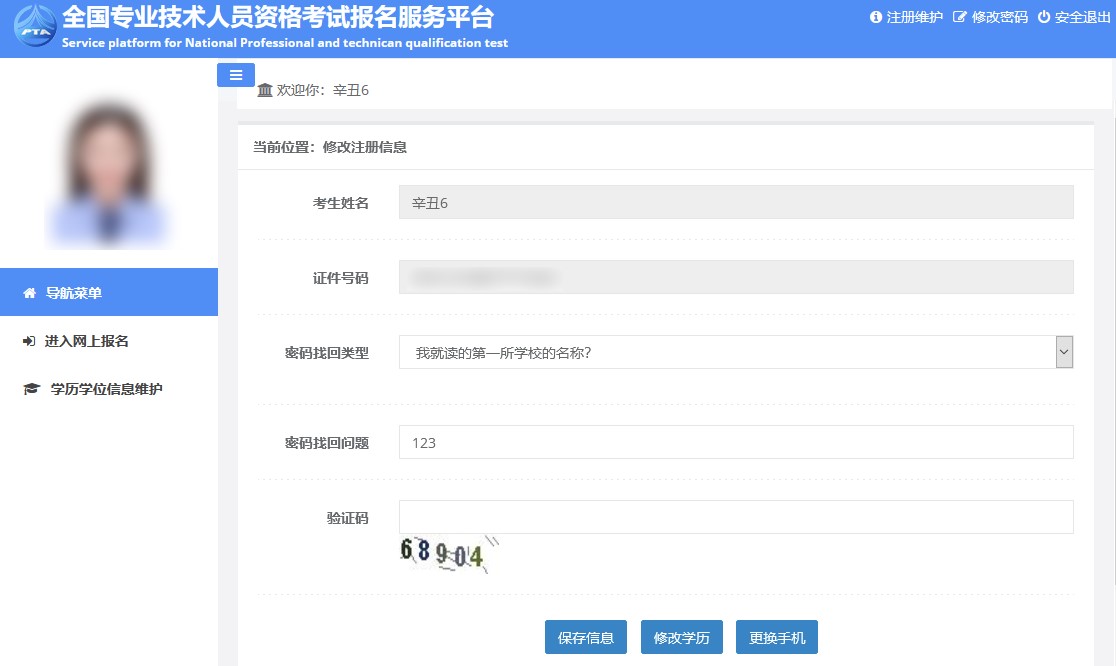Click the bank icon beside 欢迎你
1116x666 pixels.
pos(265,90)
